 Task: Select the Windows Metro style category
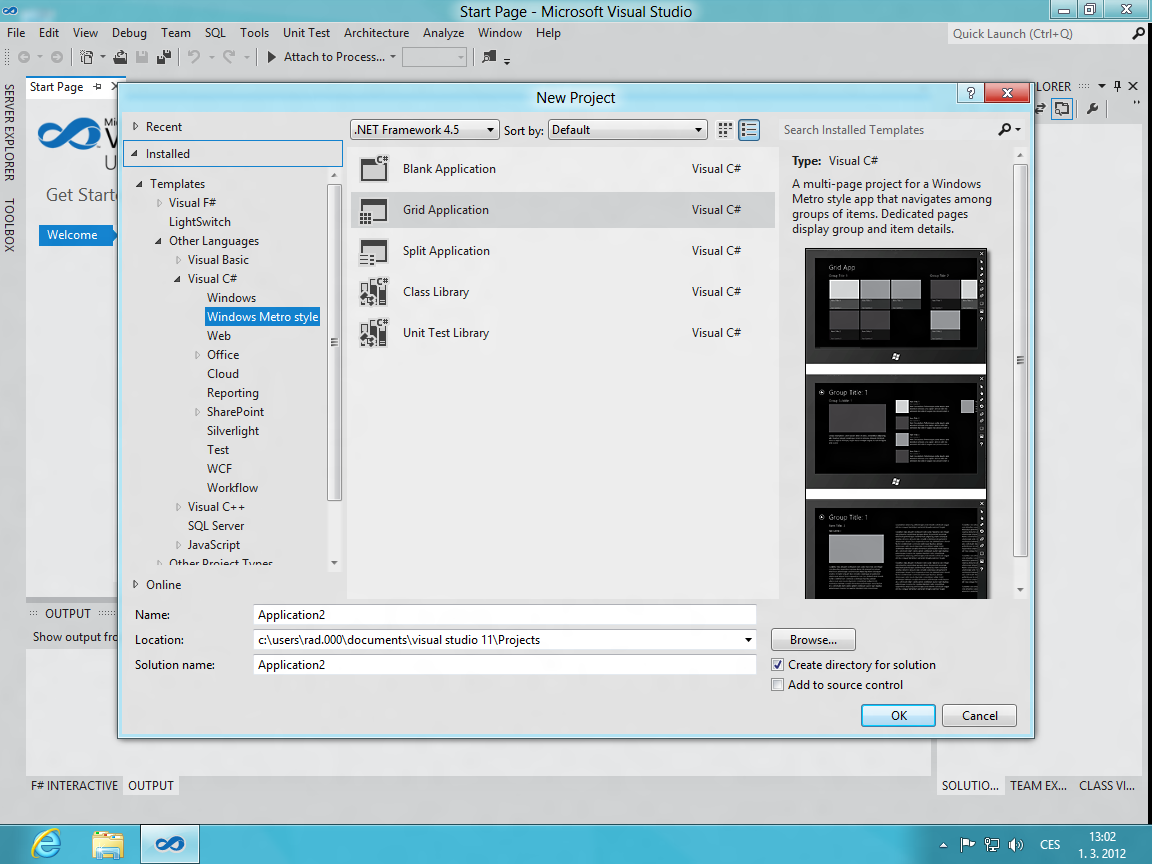click(262, 317)
